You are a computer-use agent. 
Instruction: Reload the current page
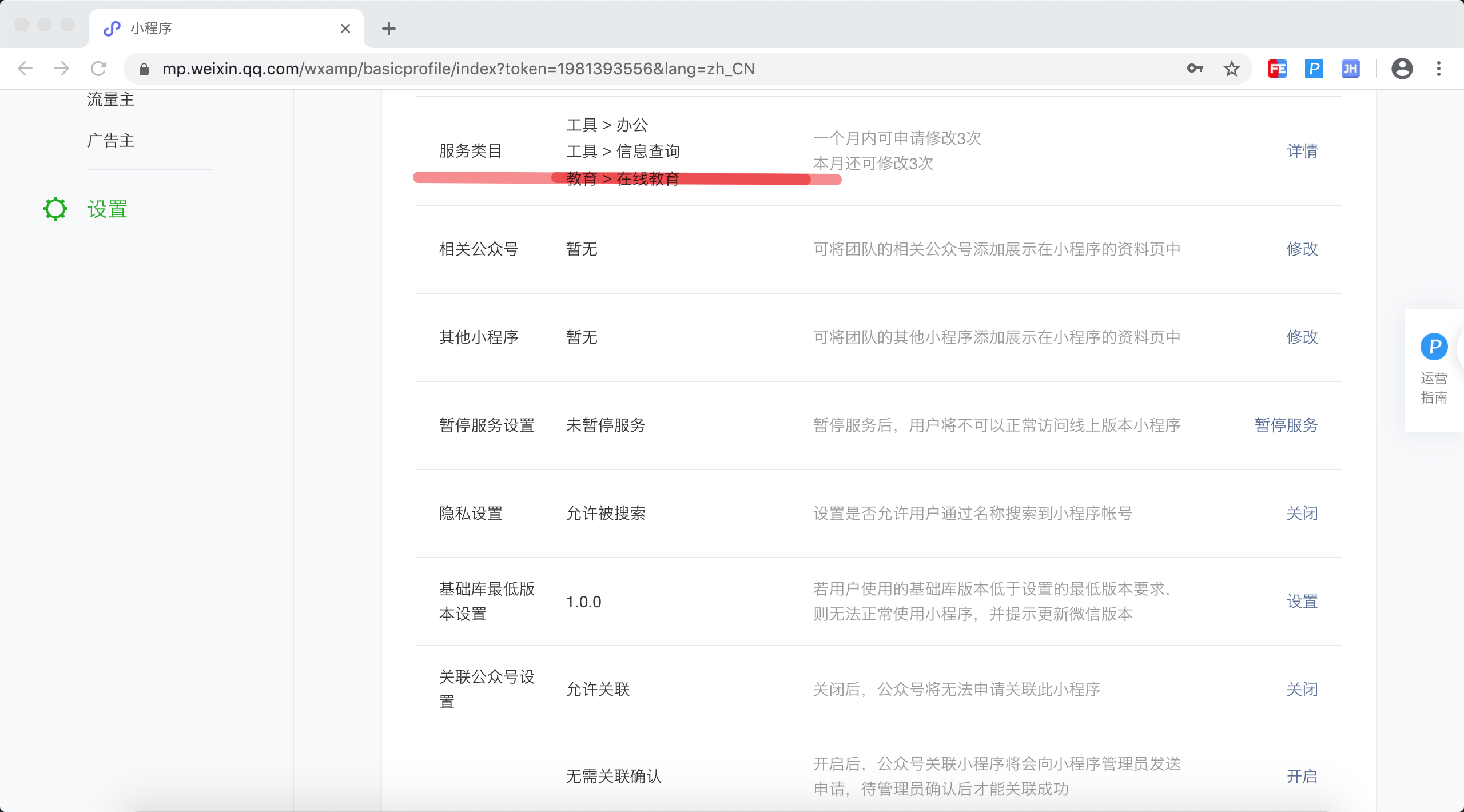(x=98, y=69)
